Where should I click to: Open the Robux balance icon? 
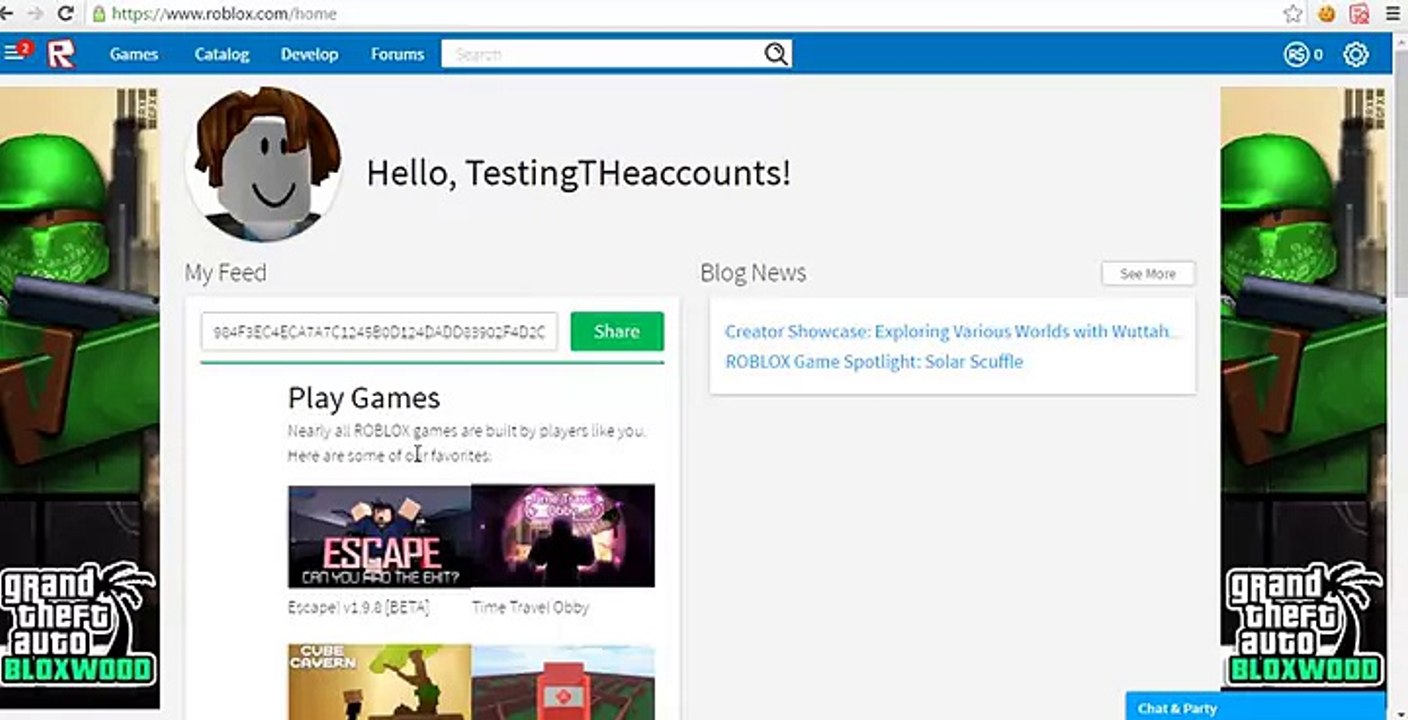(1296, 54)
